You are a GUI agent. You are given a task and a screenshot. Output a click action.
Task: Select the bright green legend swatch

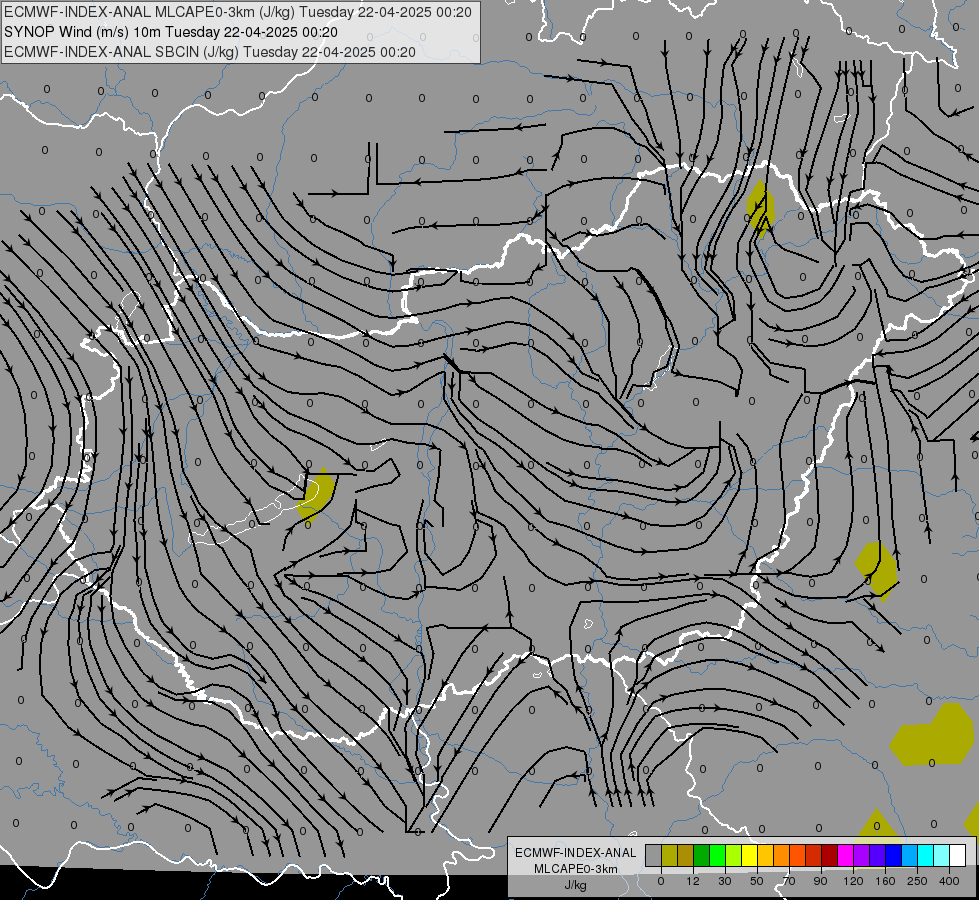click(x=717, y=855)
